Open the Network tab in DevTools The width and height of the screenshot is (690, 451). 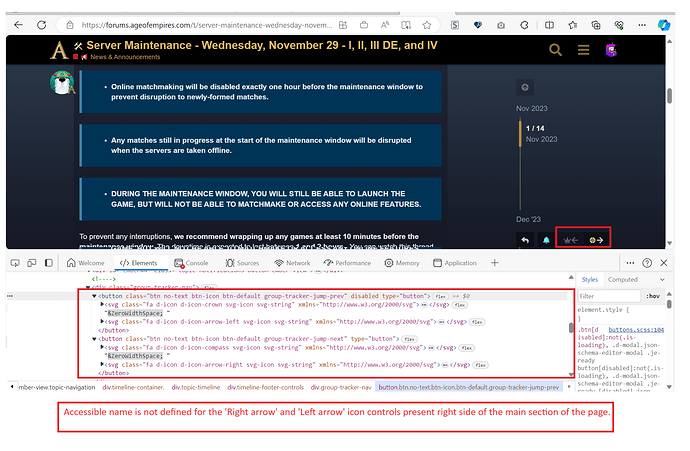coord(292,263)
